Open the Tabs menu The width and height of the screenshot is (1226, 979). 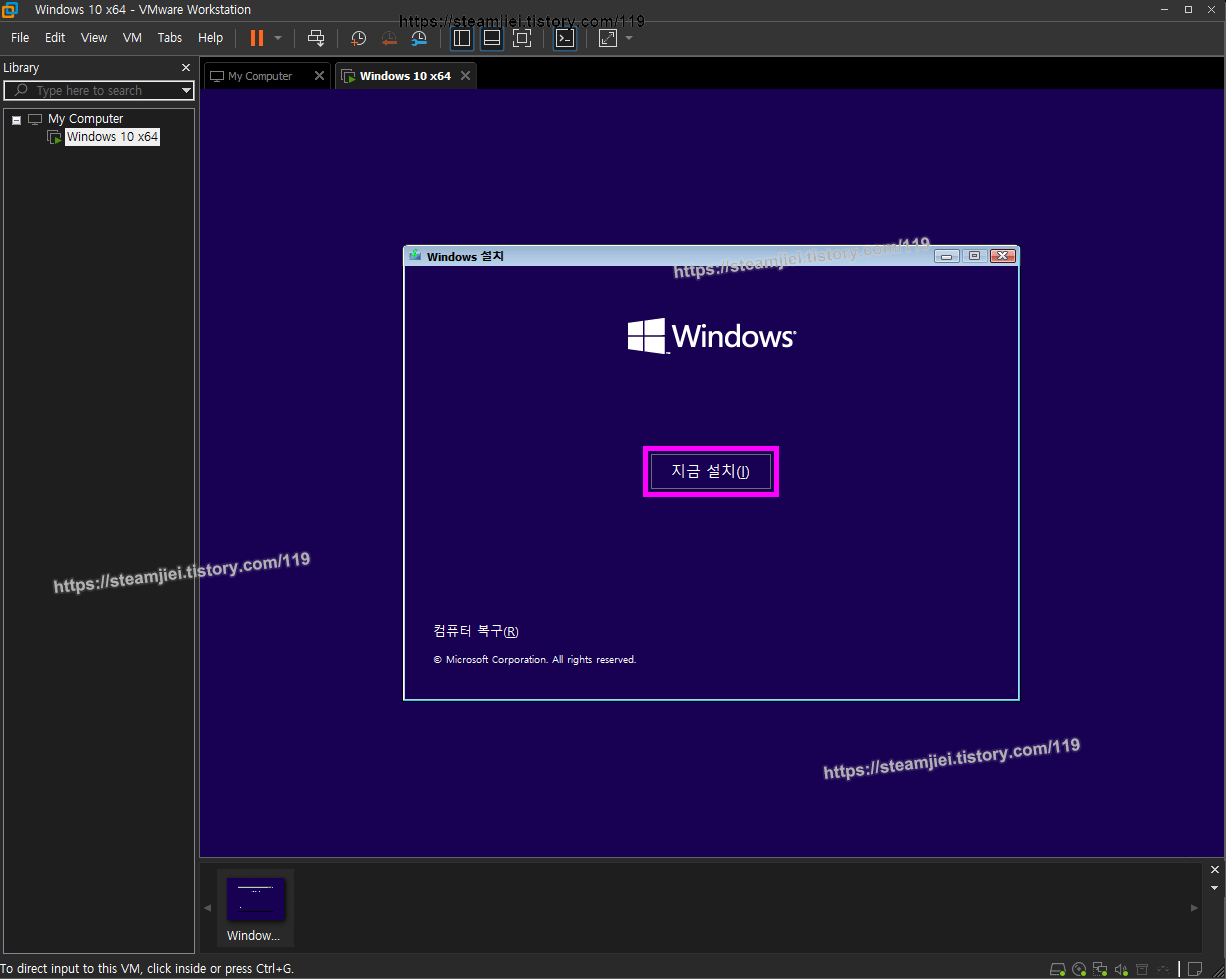(x=170, y=38)
